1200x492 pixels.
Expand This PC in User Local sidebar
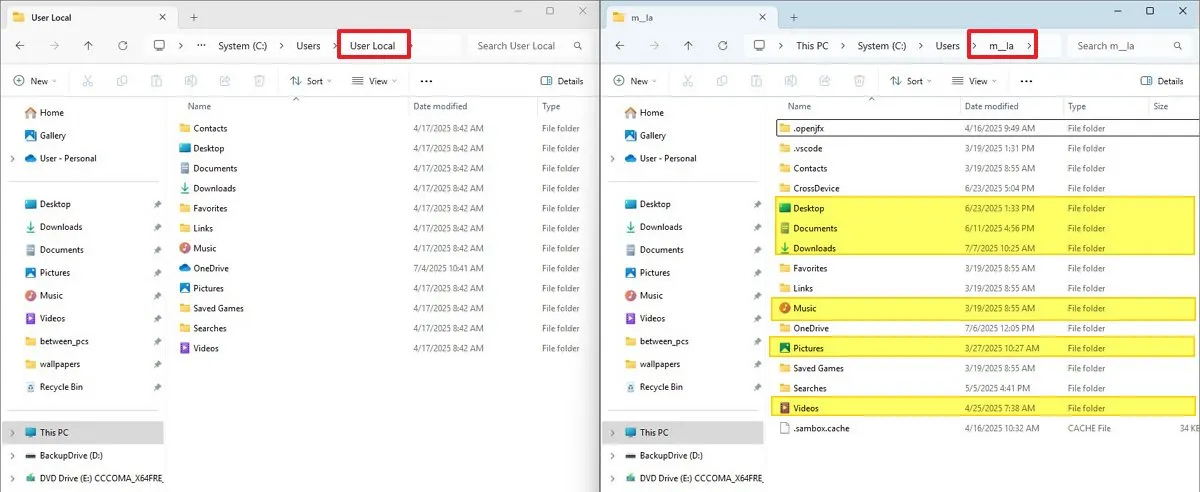(x=12, y=432)
